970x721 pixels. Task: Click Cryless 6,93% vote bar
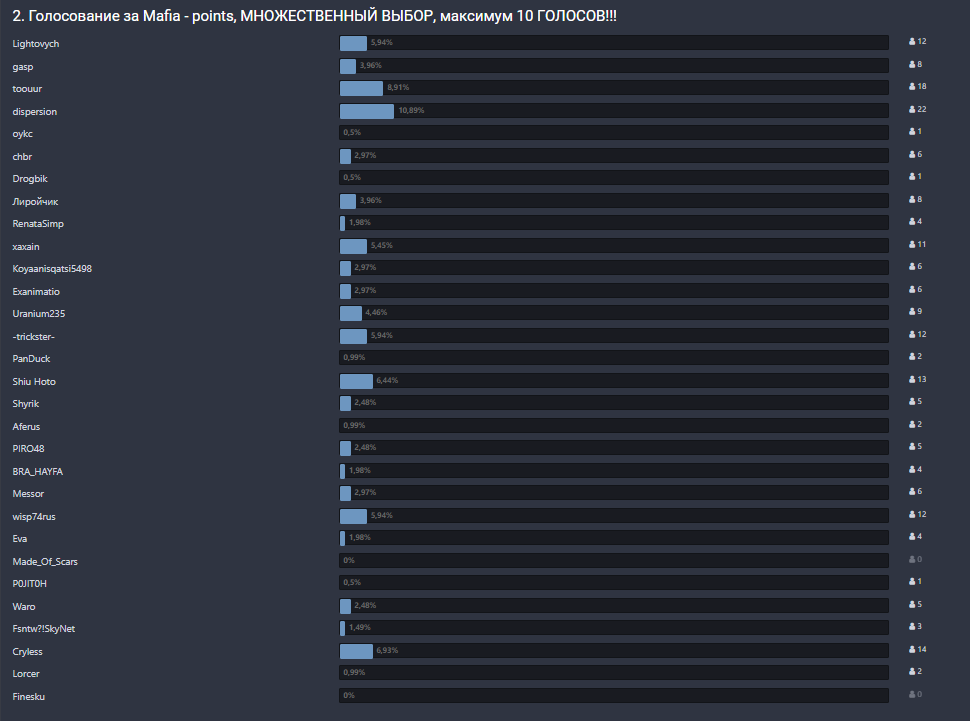click(x=613, y=651)
